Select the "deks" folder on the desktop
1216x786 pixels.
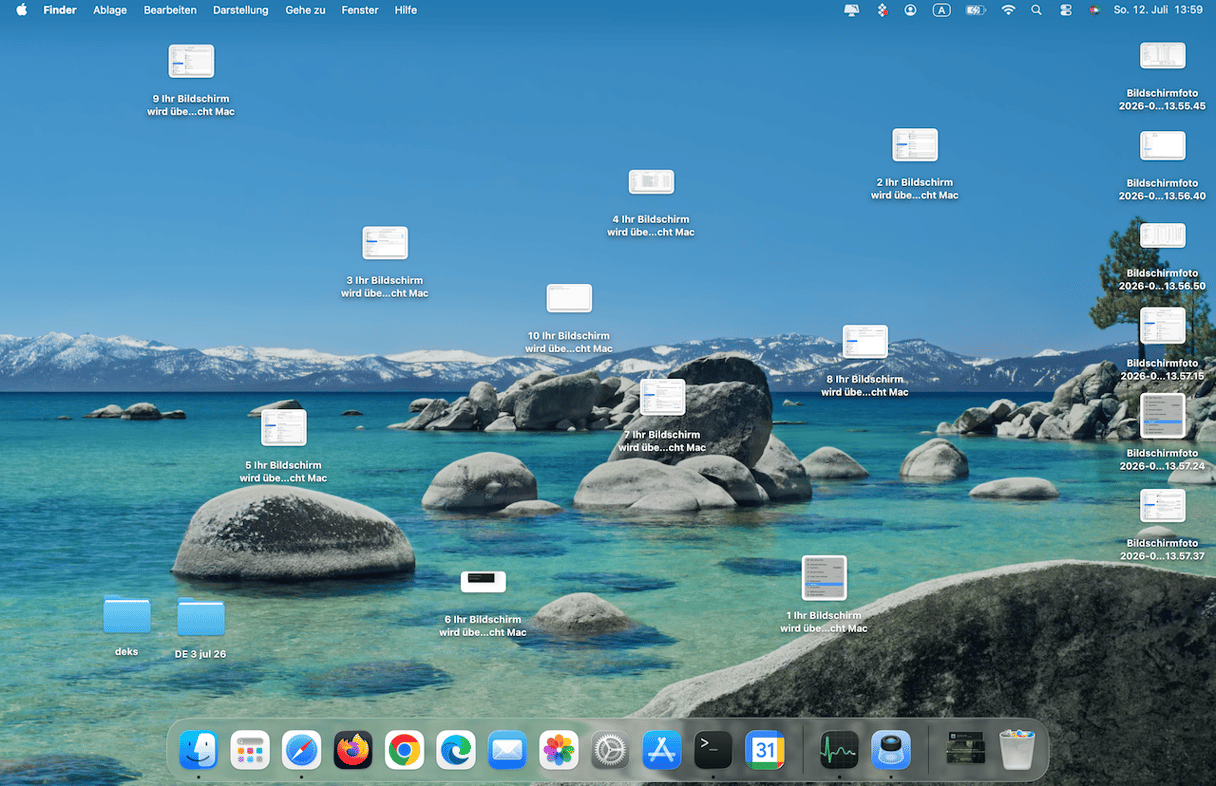coord(127,626)
